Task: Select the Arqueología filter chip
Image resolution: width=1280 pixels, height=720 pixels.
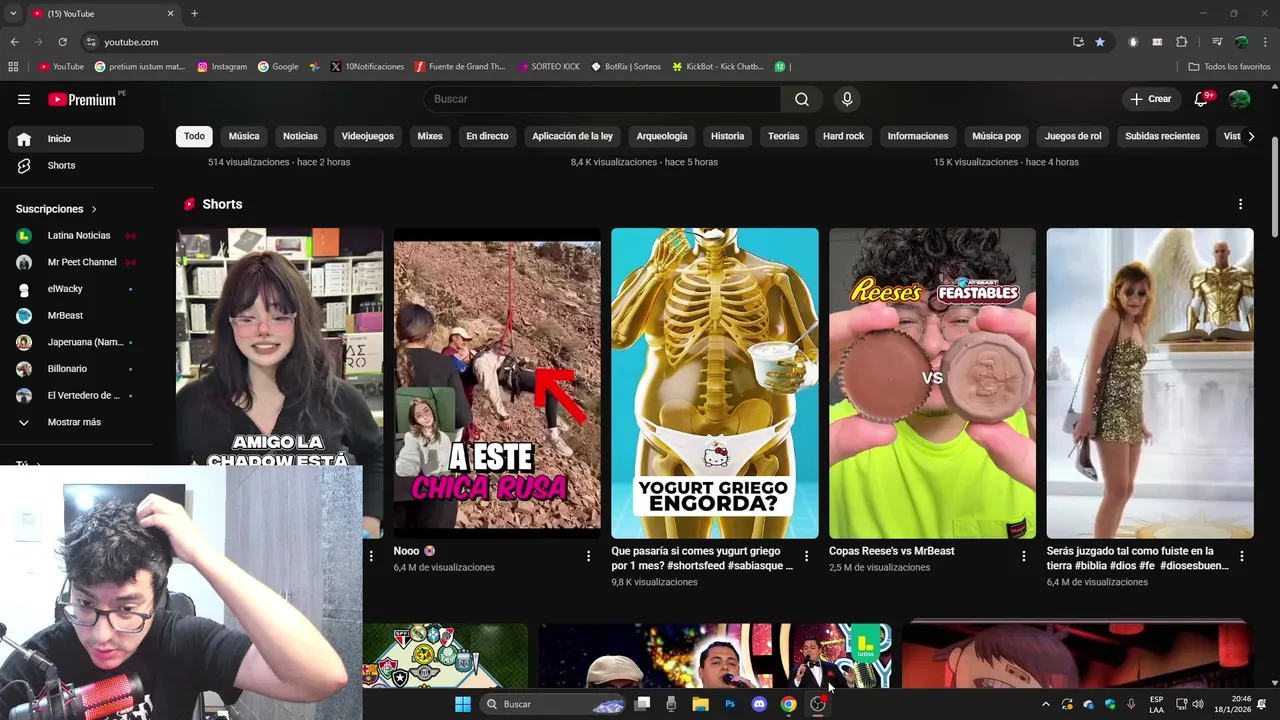Action: click(662, 136)
